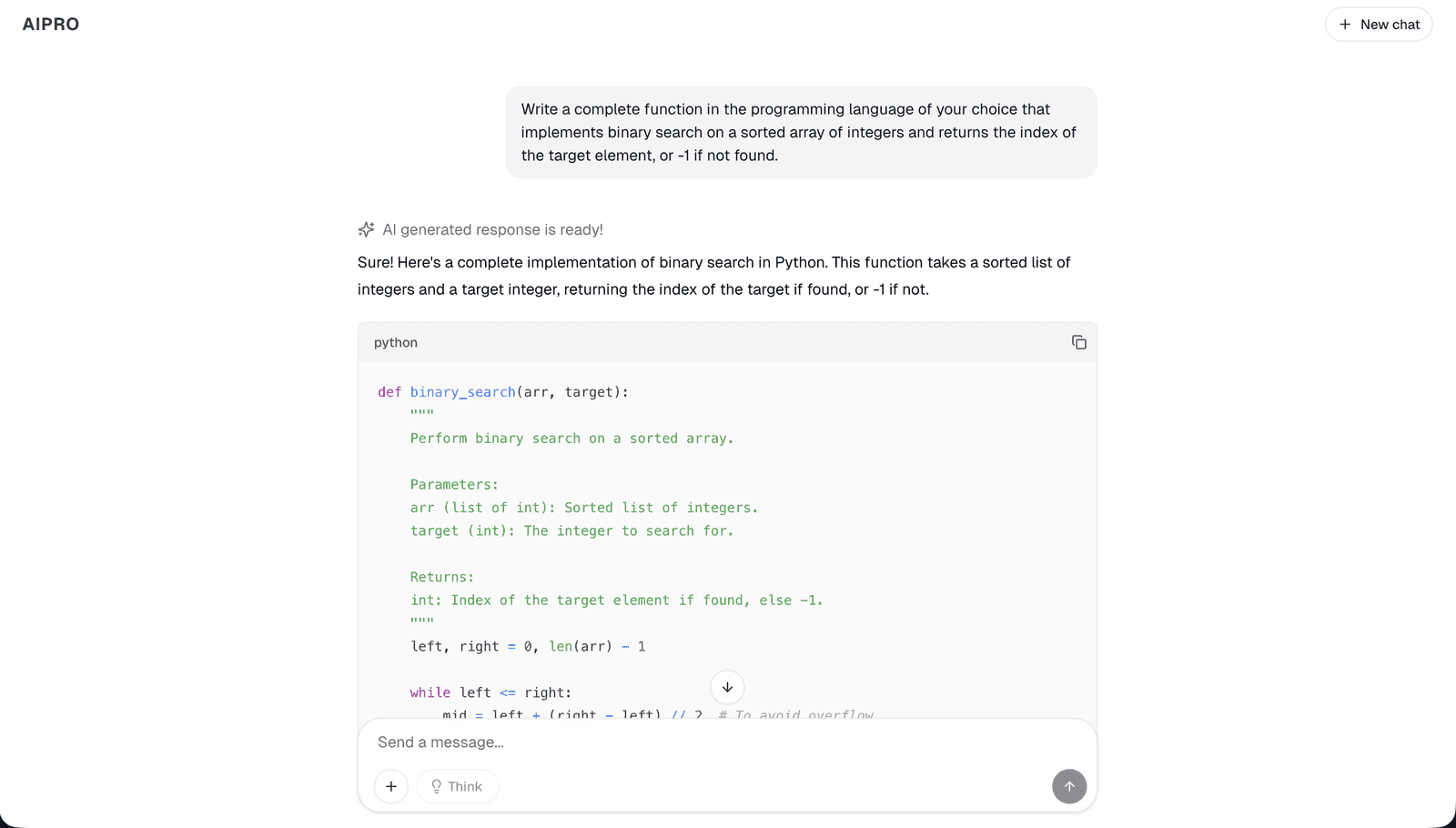Click the 'Sure! Here's a complete implementation' paragraph
Viewport: 1456px width, 828px height.
coord(714,276)
